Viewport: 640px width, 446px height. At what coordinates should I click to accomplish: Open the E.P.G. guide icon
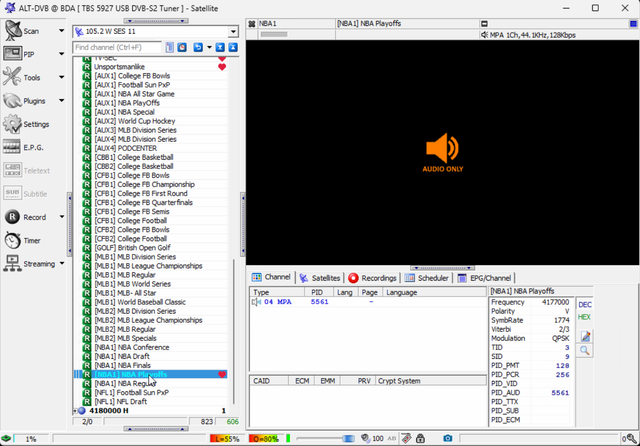coord(12,147)
